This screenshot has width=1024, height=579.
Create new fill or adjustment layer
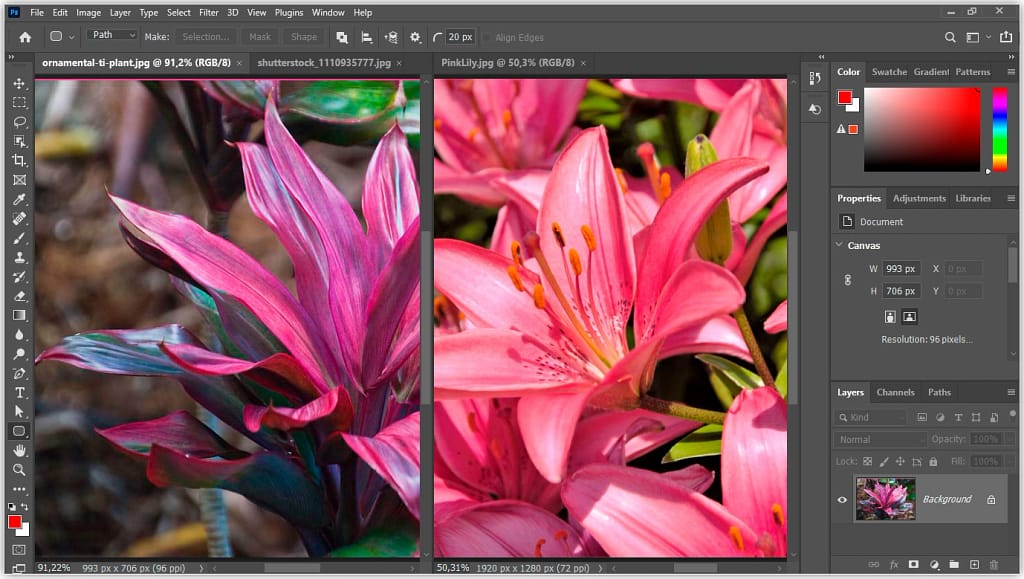(934, 565)
